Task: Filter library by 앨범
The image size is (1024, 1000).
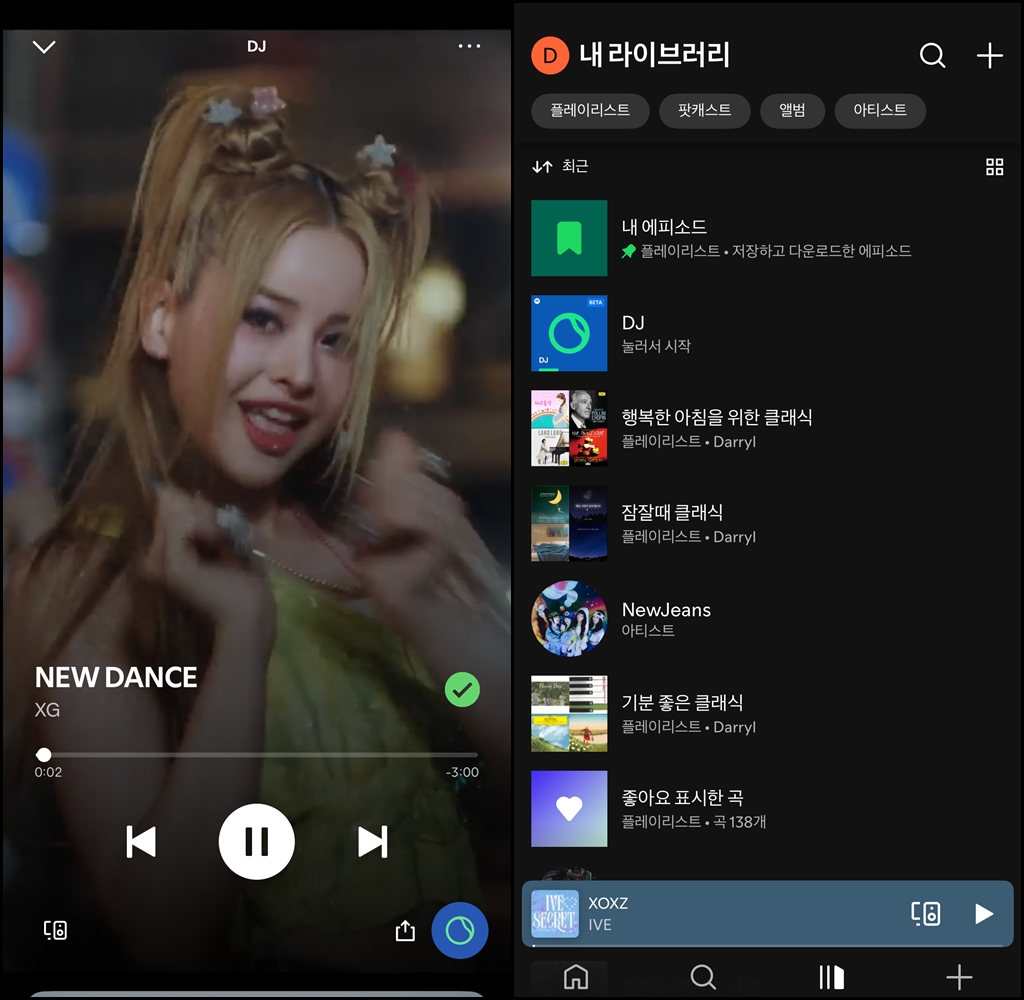Action: [792, 110]
